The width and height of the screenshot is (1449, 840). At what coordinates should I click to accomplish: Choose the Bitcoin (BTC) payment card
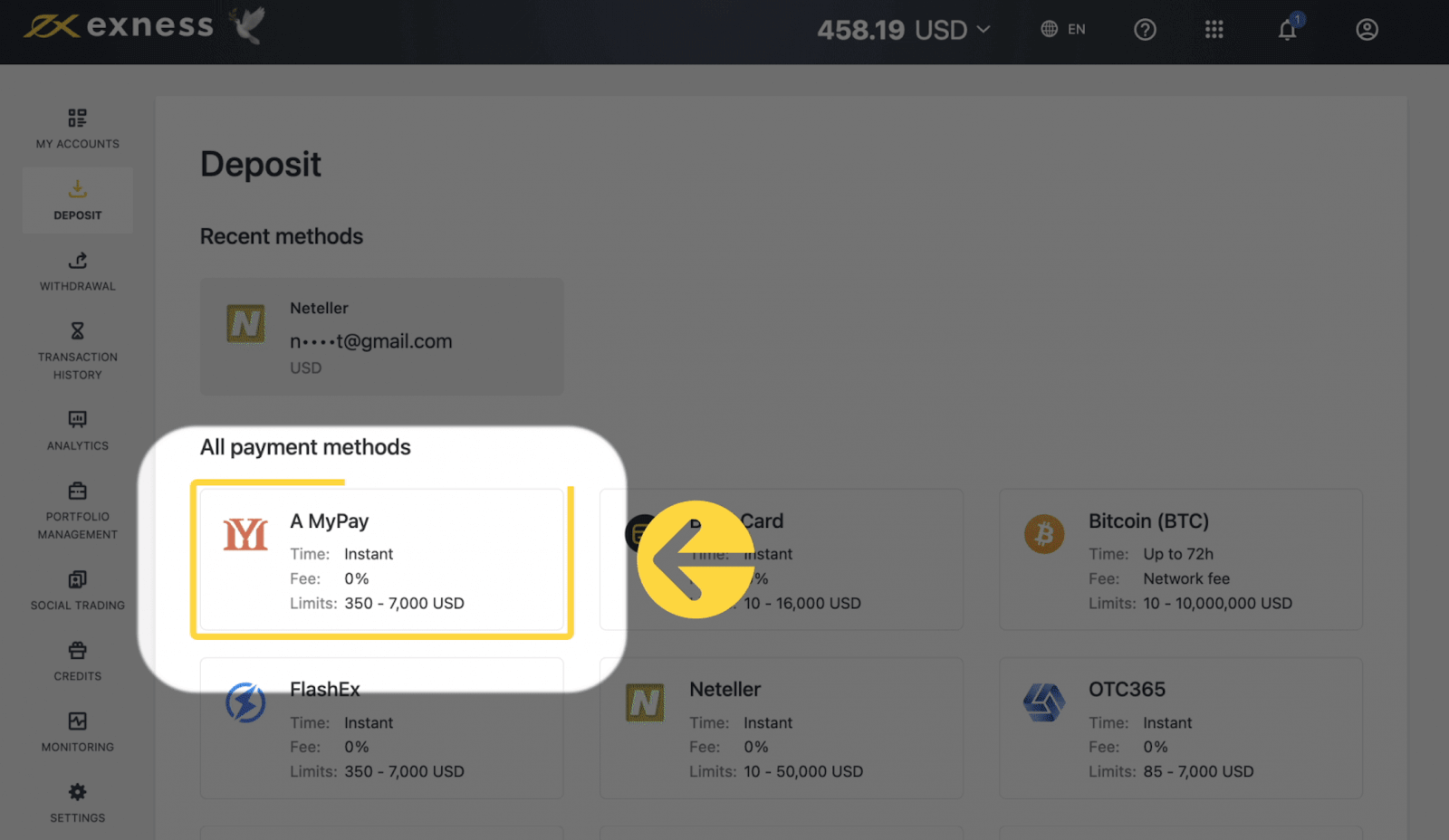(1181, 559)
